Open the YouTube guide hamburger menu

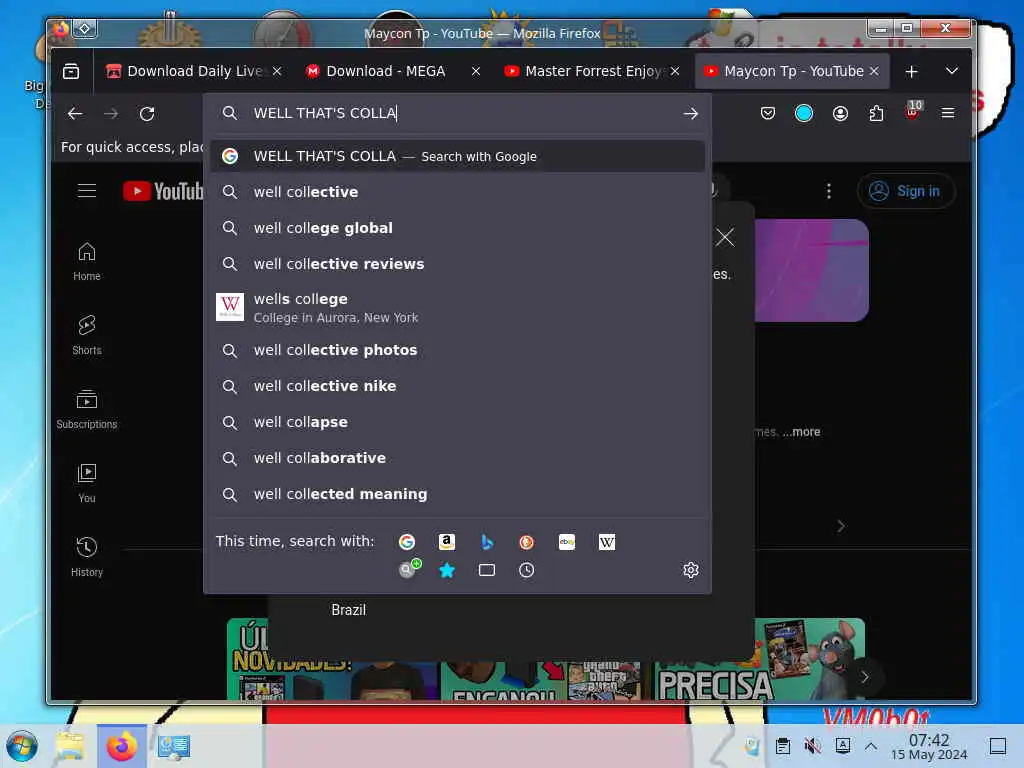coord(87,191)
